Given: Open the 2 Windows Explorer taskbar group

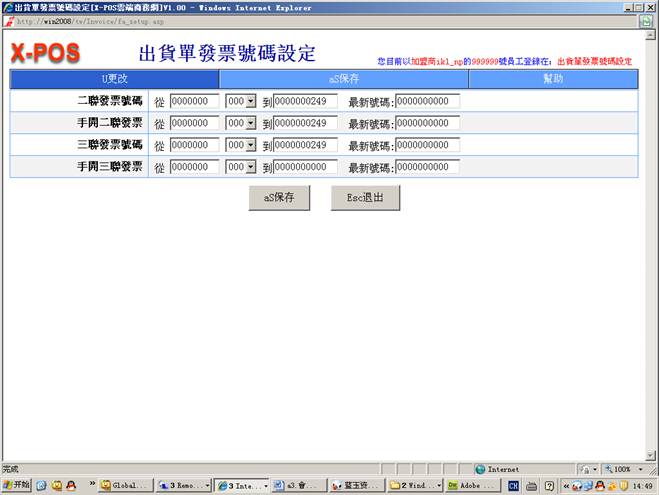Looking at the screenshot, I should (414, 485).
